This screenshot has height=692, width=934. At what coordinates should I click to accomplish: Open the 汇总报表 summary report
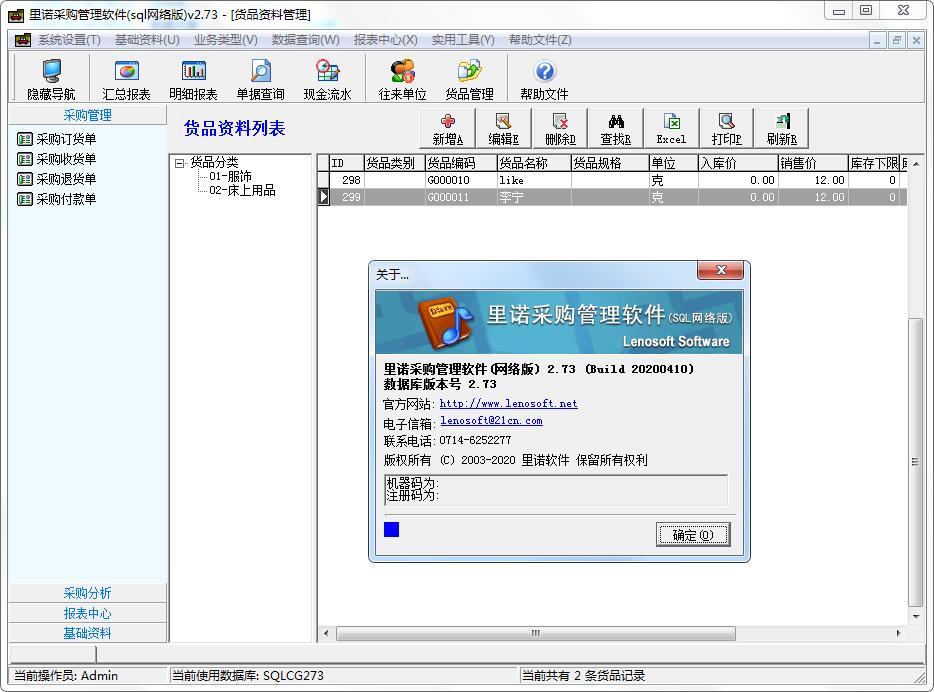(126, 79)
